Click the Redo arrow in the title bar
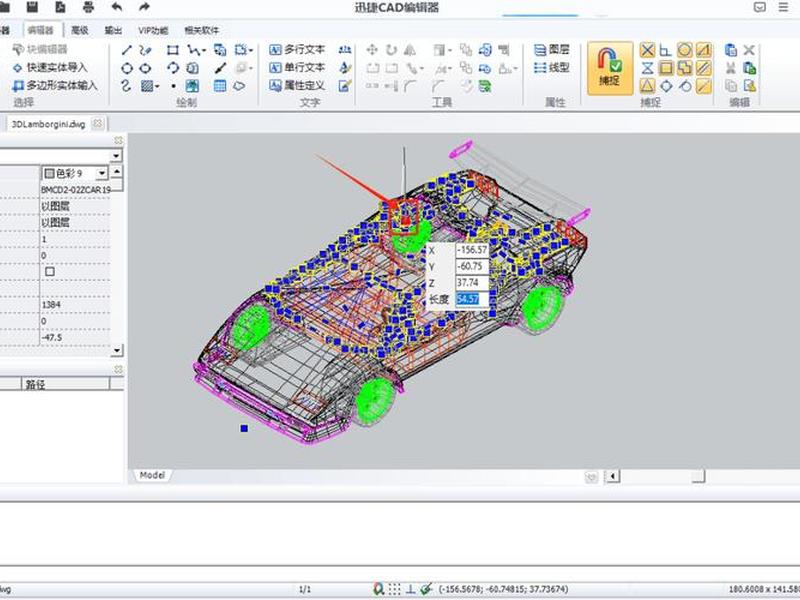The height and width of the screenshot is (600, 800). [x=144, y=7]
